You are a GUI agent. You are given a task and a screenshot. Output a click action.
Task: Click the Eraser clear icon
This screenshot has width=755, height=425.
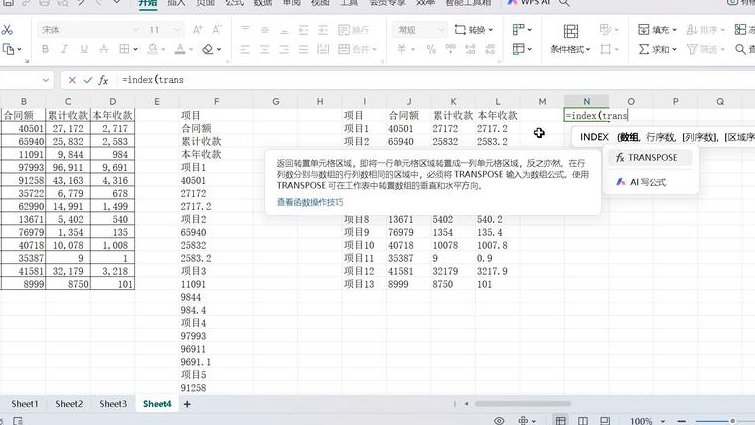pos(208,49)
